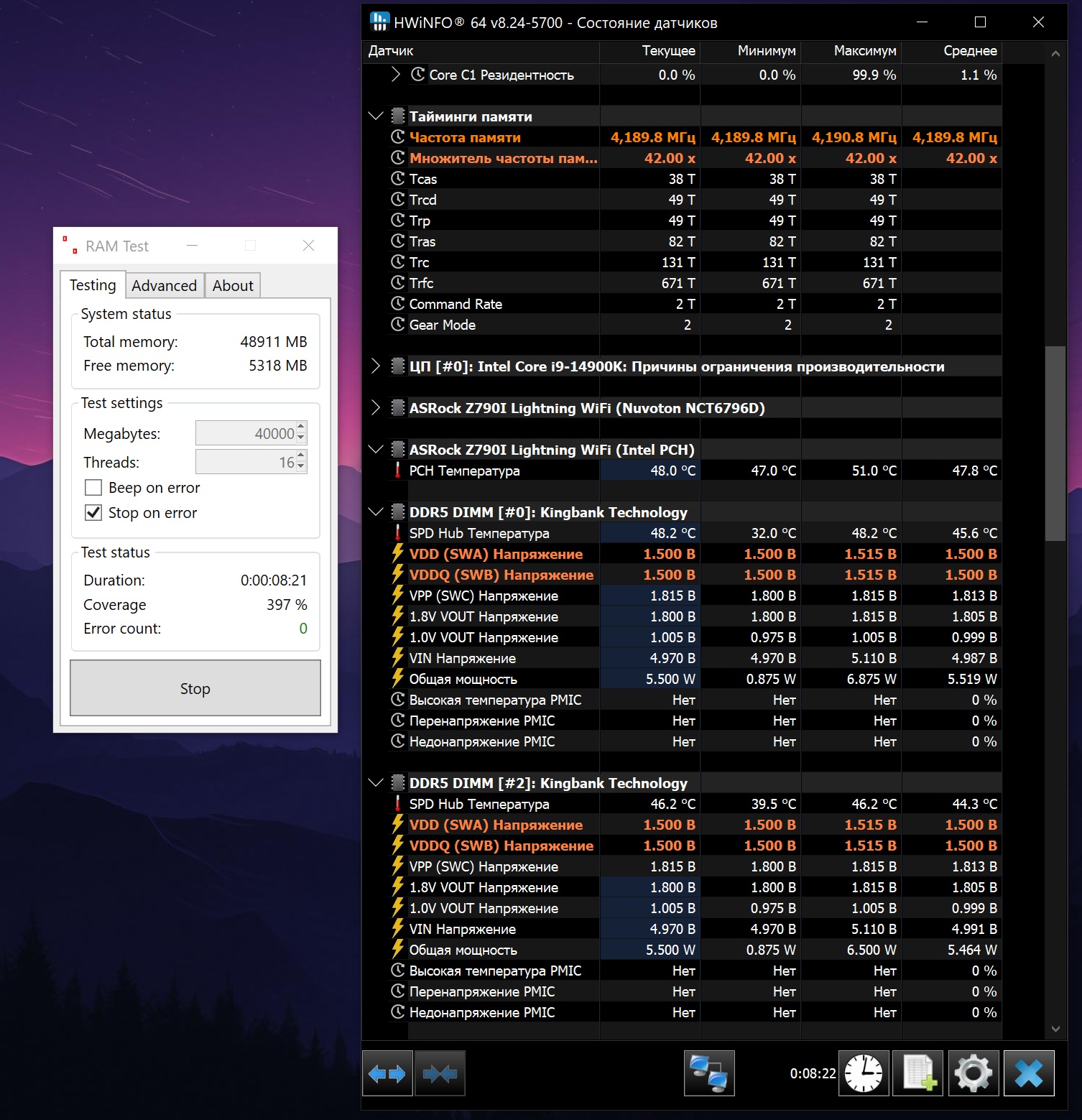Click the Error count value 0

point(303,629)
